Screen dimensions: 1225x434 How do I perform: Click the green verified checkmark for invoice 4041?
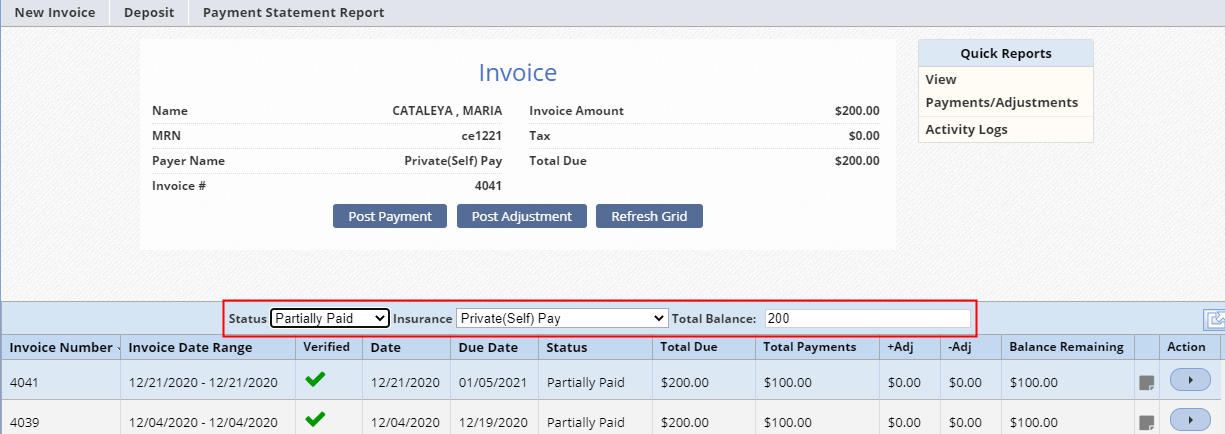click(x=315, y=380)
